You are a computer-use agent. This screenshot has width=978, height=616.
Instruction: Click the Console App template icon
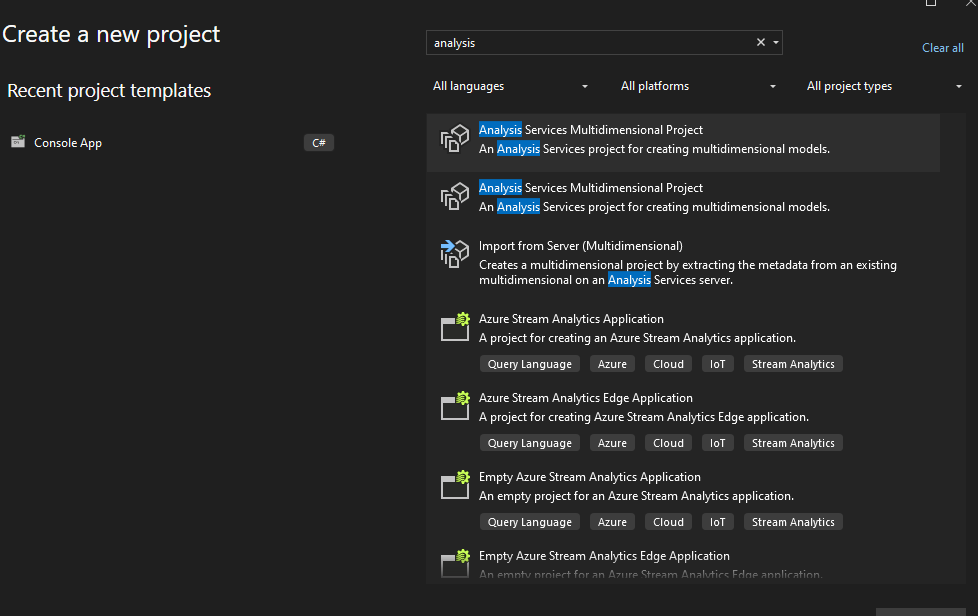[x=18, y=142]
